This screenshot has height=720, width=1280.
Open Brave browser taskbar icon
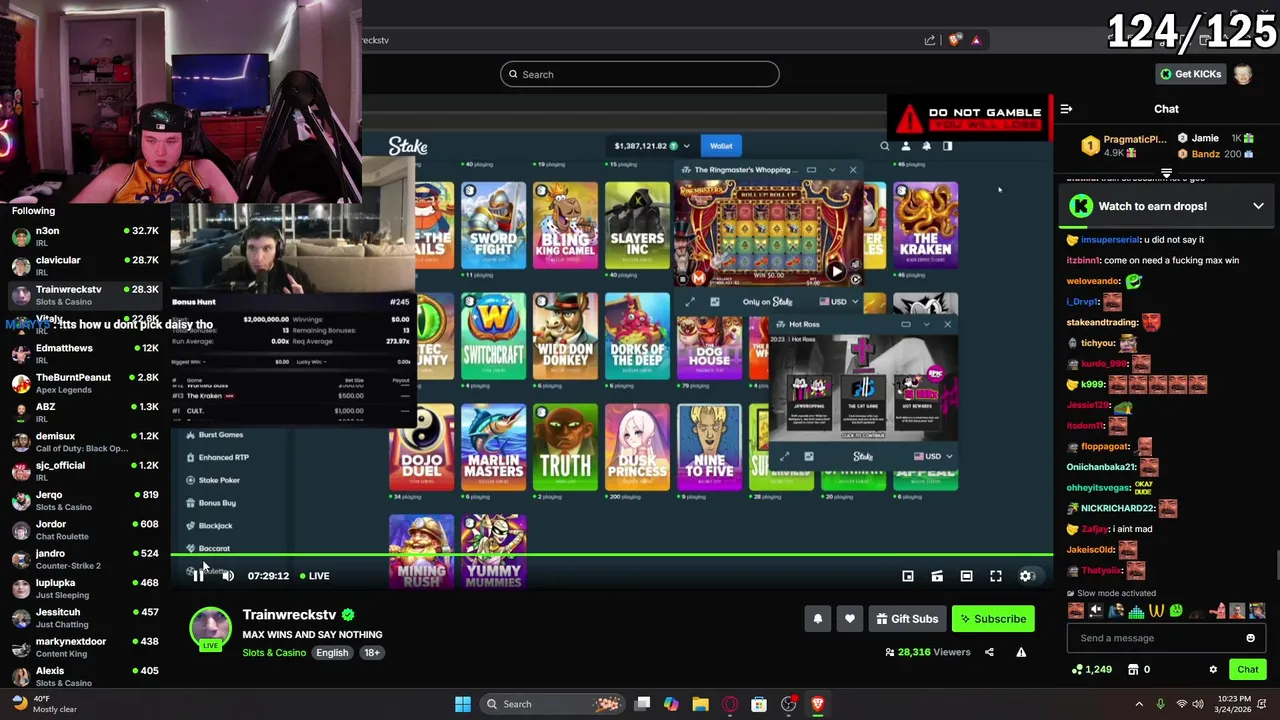click(817, 704)
